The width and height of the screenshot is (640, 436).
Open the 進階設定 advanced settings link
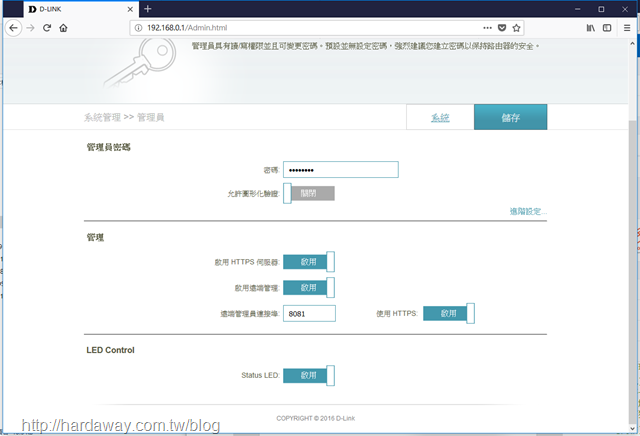pos(528,211)
